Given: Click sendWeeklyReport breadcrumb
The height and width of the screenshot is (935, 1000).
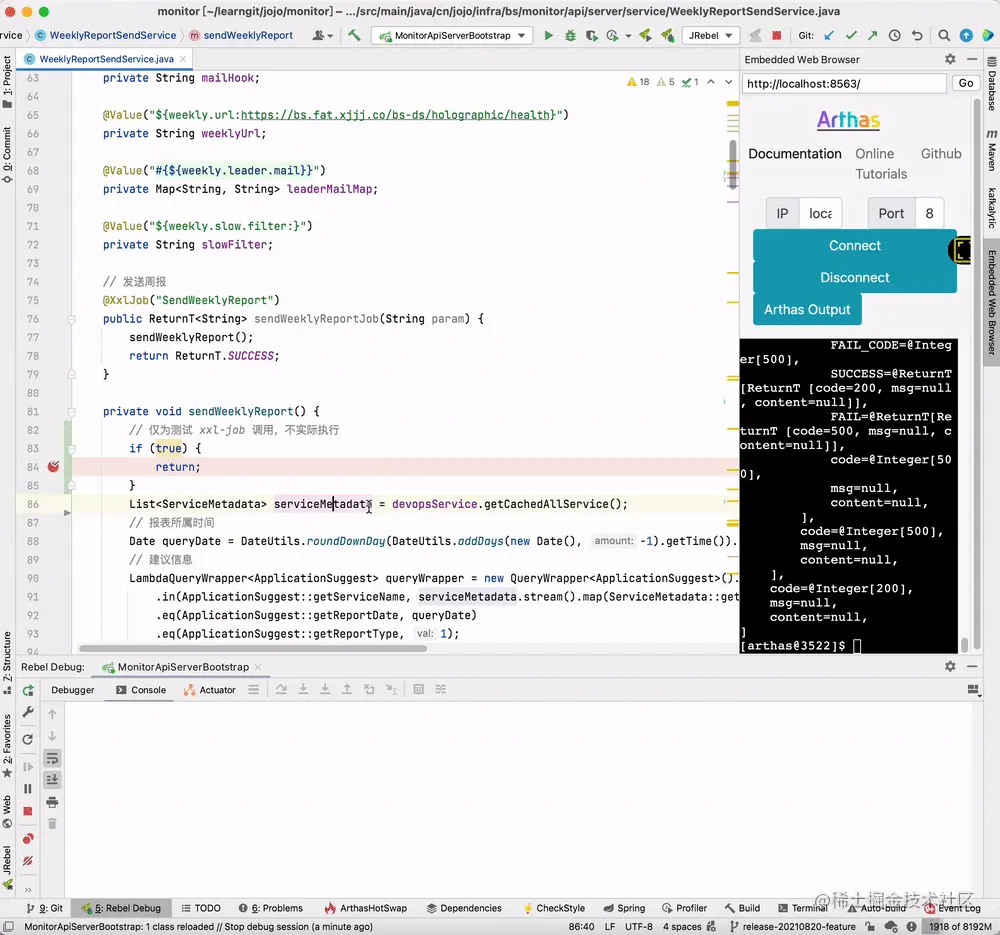Looking at the screenshot, I should pyautogui.click(x=240, y=36).
